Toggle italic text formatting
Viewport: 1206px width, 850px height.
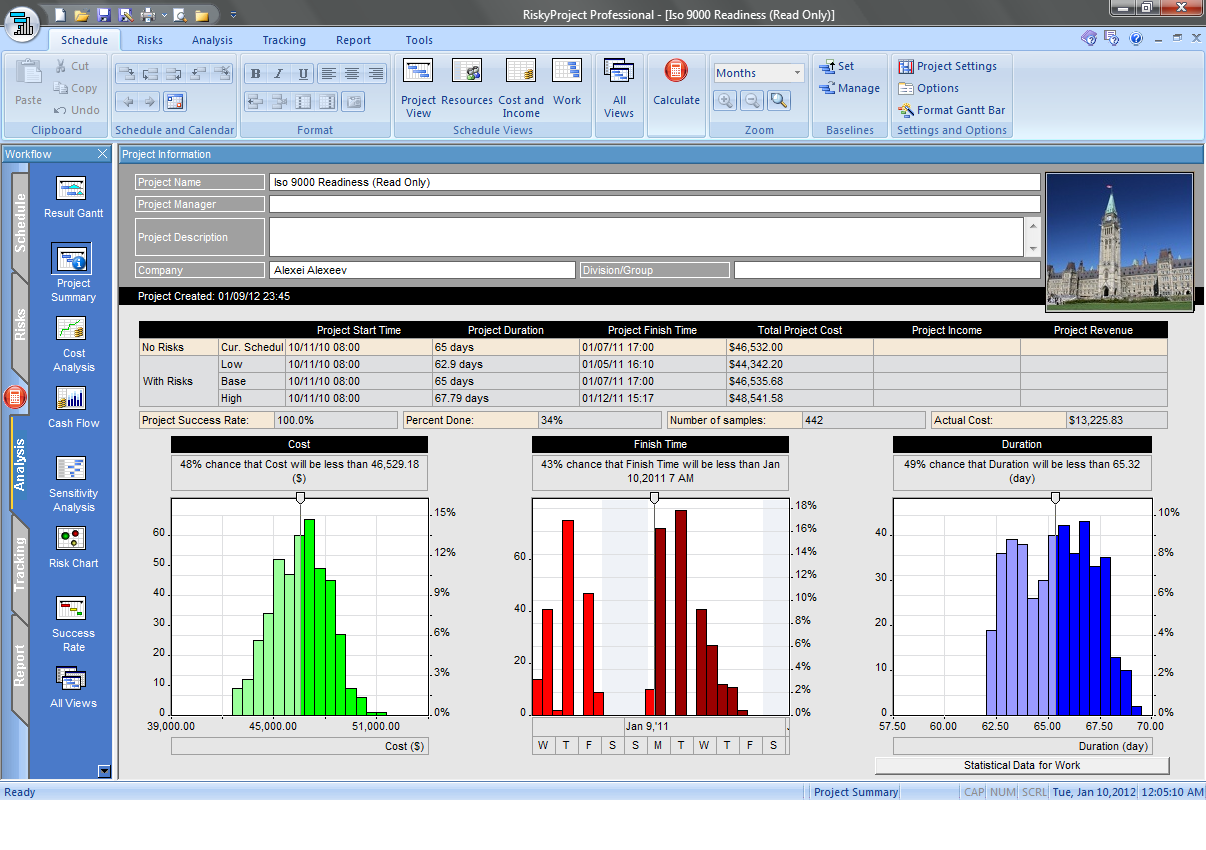(x=277, y=73)
